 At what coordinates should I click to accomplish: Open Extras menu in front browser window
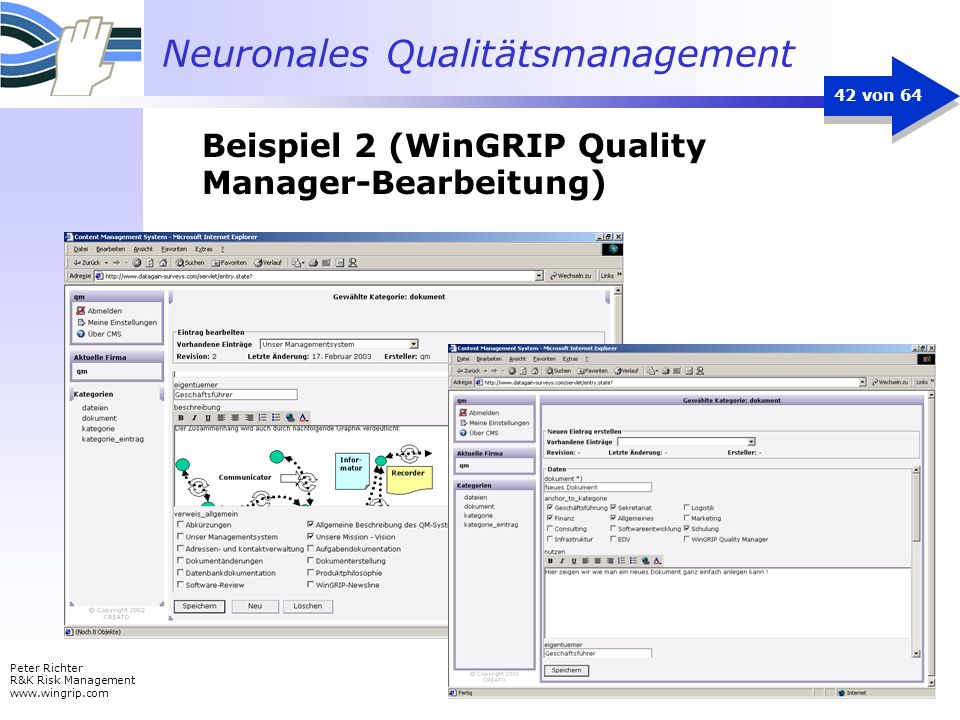tap(570, 359)
